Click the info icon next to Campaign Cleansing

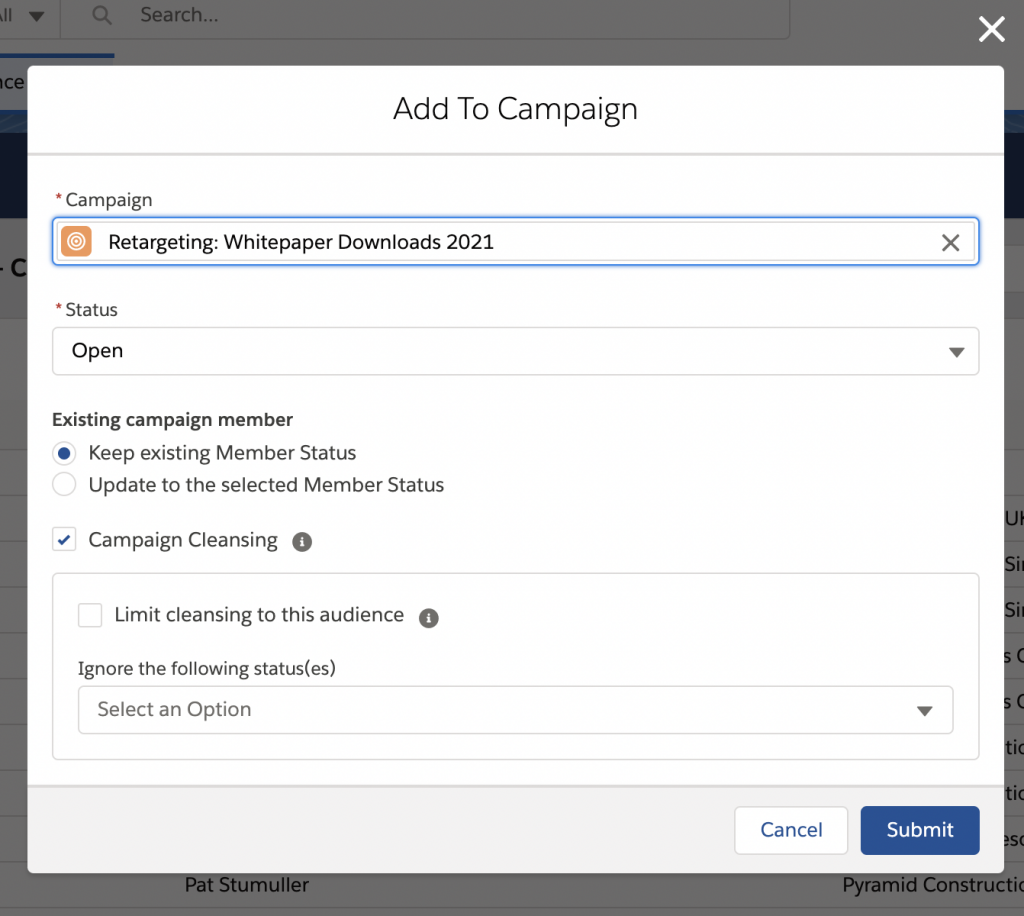[302, 541]
